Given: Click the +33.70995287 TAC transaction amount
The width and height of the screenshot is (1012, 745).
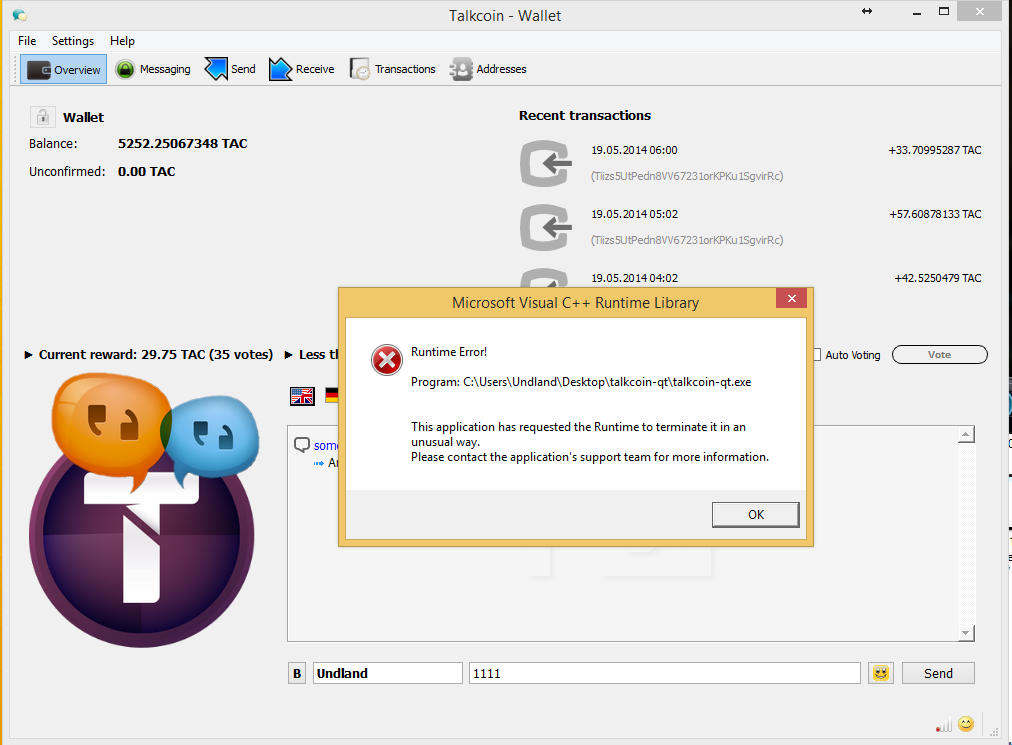Looking at the screenshot, I should point(935,150).
